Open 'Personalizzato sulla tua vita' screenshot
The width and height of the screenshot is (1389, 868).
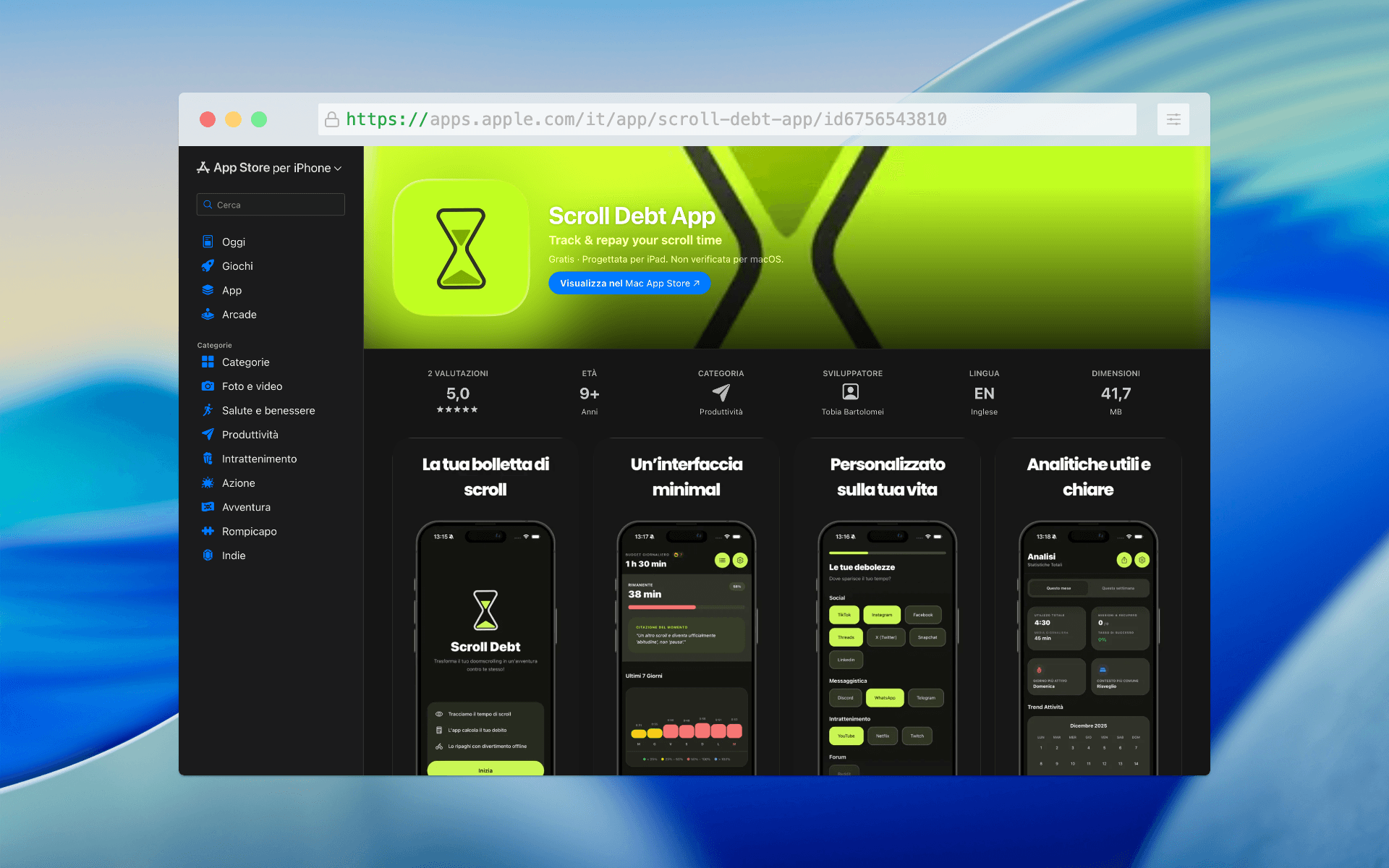[887, 608]
